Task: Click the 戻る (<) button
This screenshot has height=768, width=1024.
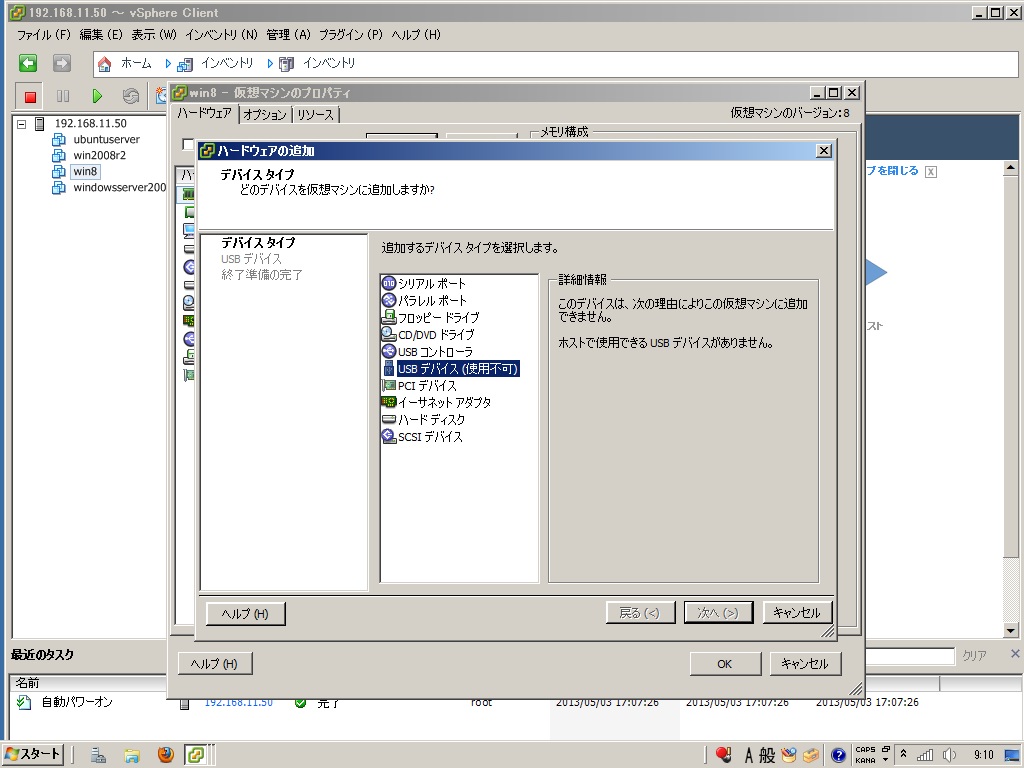Action: tap(640, 613)
